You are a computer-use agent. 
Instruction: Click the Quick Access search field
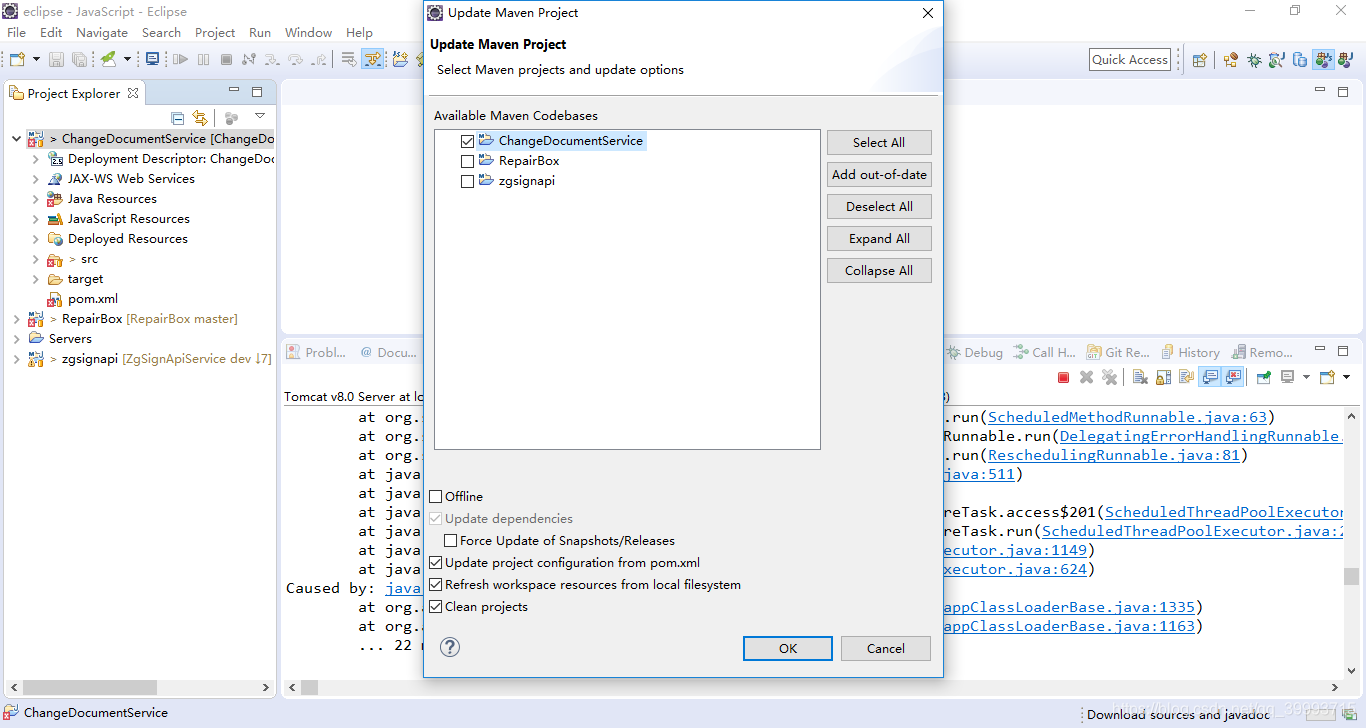point(1130,60)
